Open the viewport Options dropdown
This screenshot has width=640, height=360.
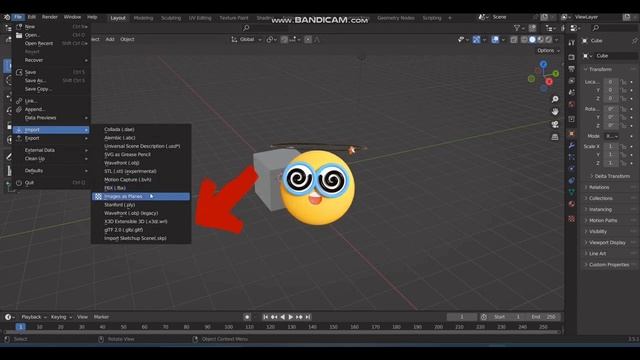coord(548,51)
